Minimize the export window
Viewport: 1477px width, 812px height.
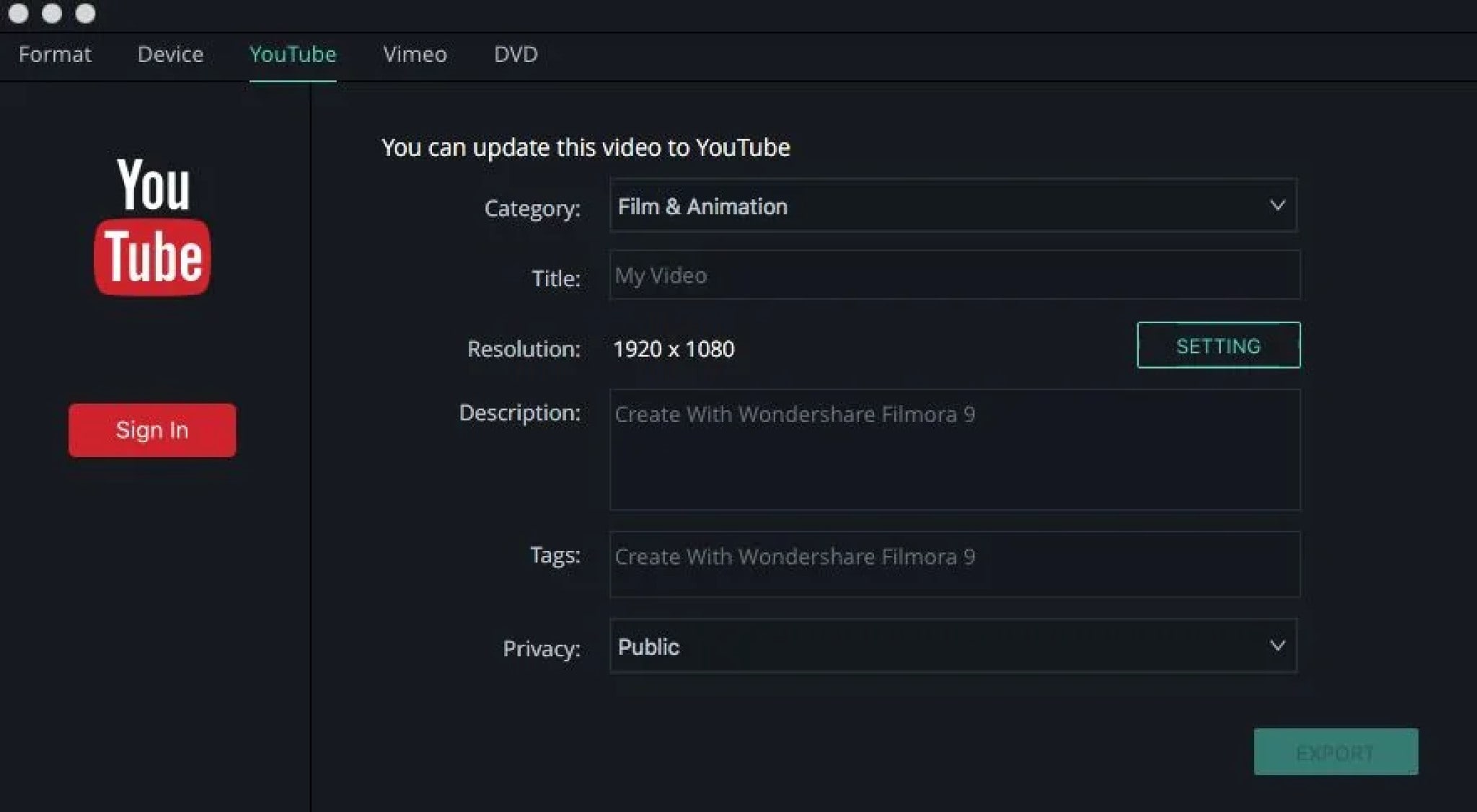52,14
